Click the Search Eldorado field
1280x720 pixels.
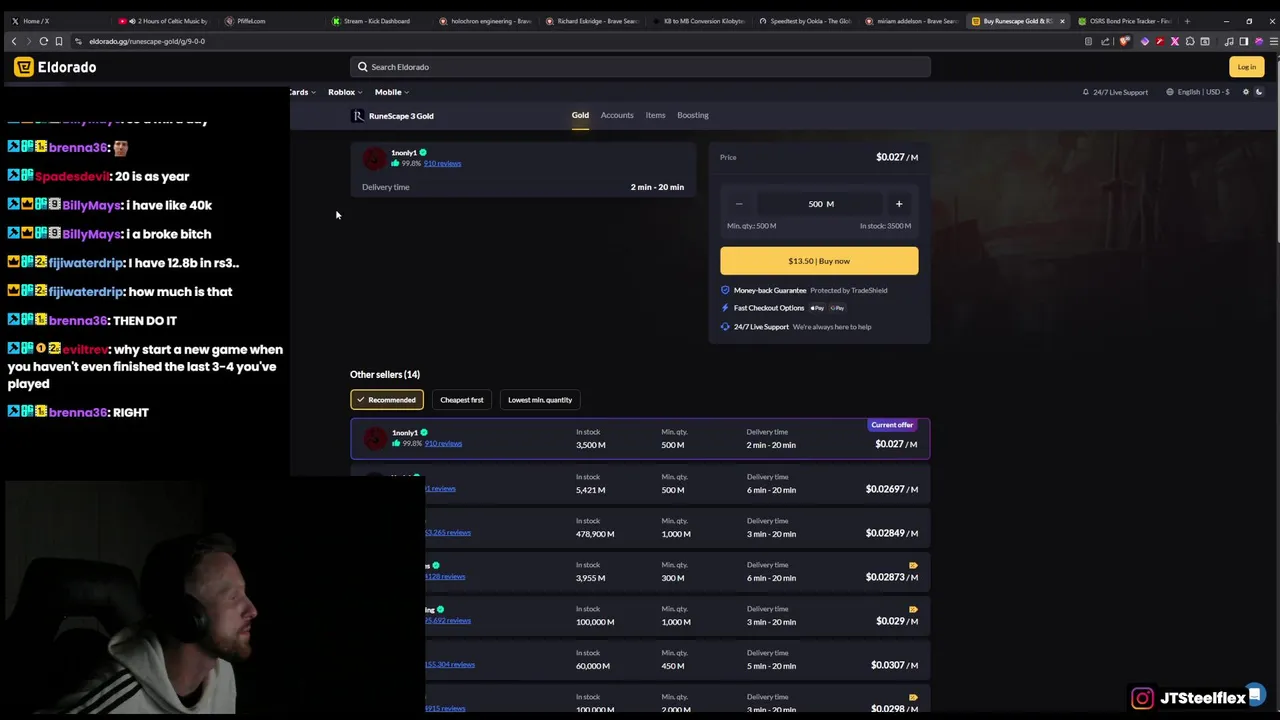pos(640,67)
